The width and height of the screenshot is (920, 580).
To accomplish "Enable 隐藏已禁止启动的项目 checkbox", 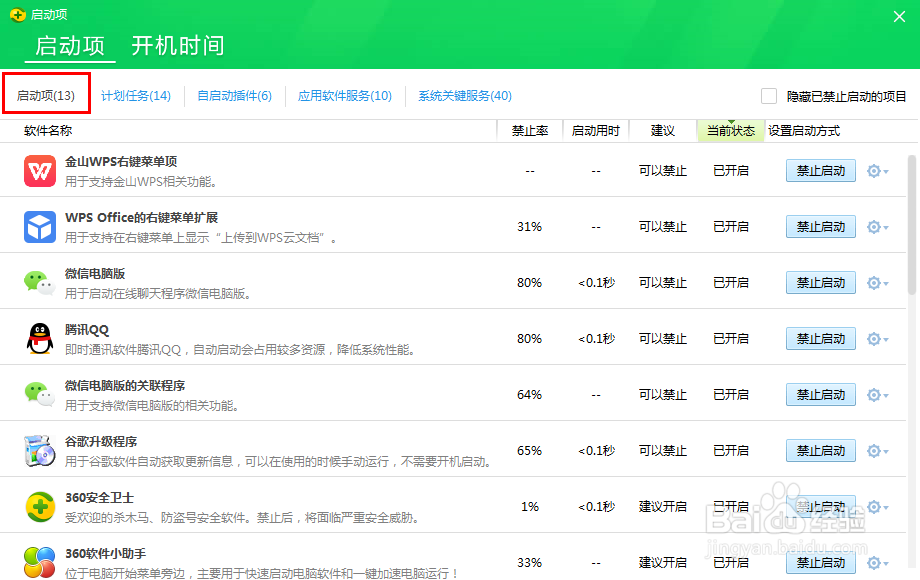I will [x=768, y=95].
